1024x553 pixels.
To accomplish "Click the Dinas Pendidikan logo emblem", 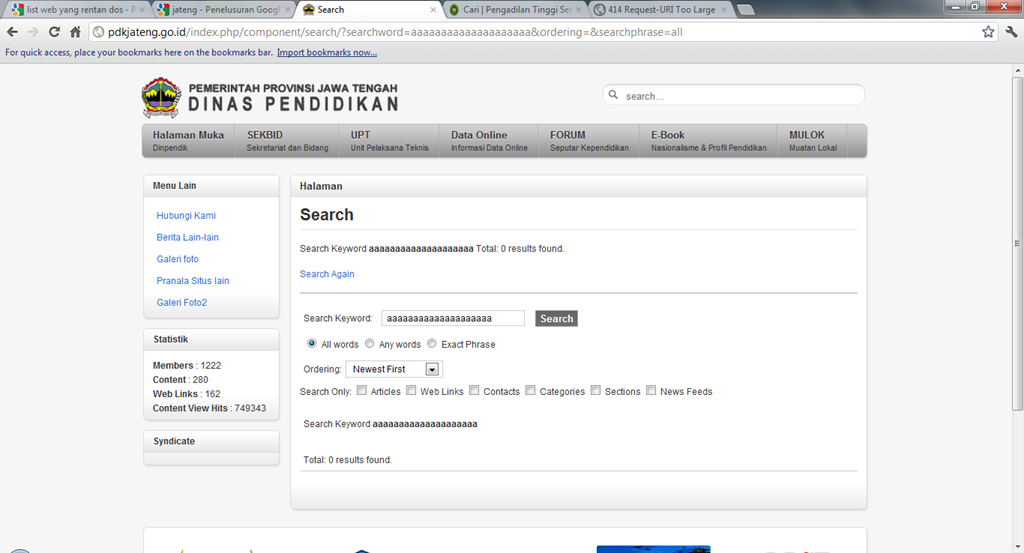I will (x=161, y=98).
